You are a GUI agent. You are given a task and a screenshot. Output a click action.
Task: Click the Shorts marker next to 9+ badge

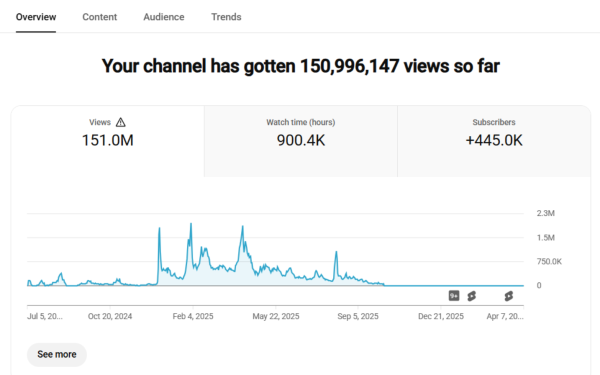pyautogui.click(x=472, y=296)
